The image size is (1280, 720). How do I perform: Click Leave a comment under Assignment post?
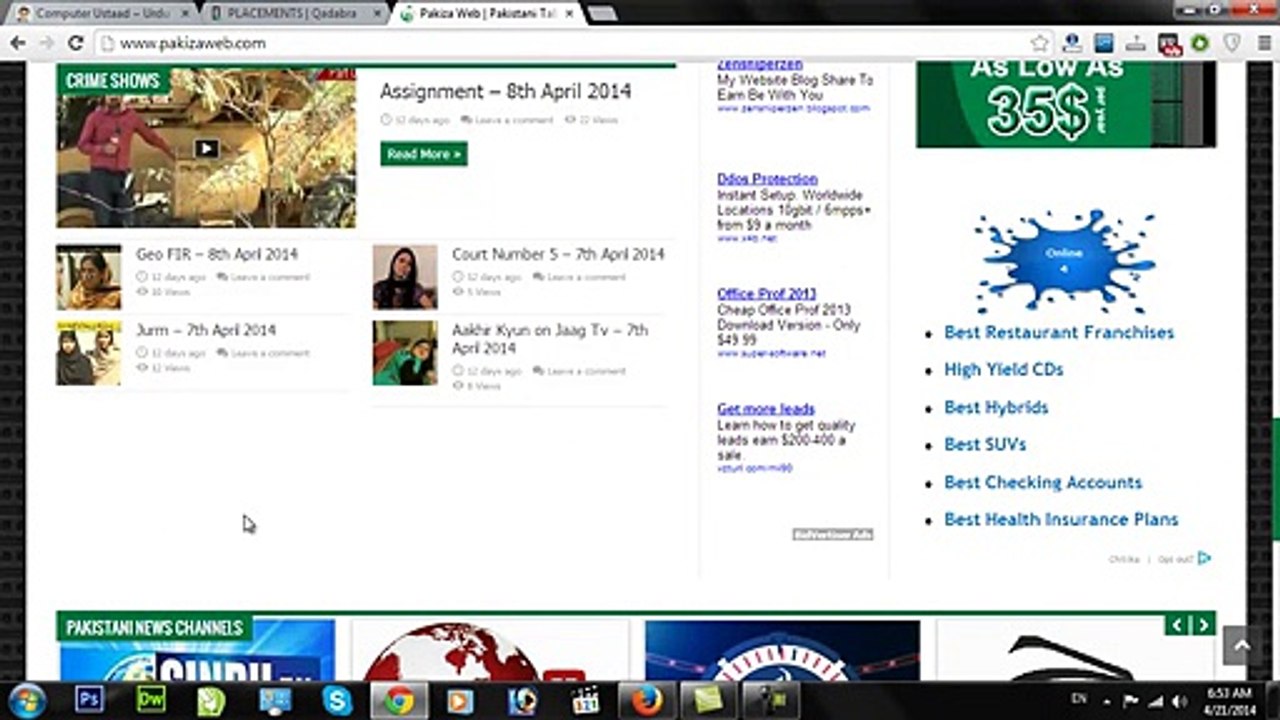pos(513,120)
